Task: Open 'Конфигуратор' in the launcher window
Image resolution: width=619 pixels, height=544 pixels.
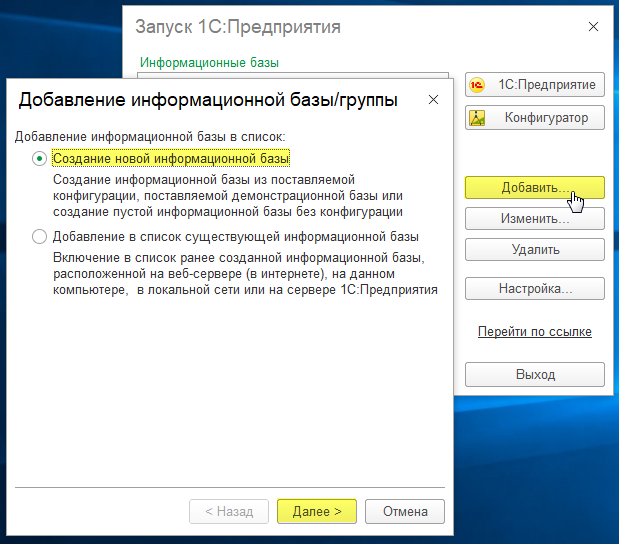Action: (x=535, y=118)
